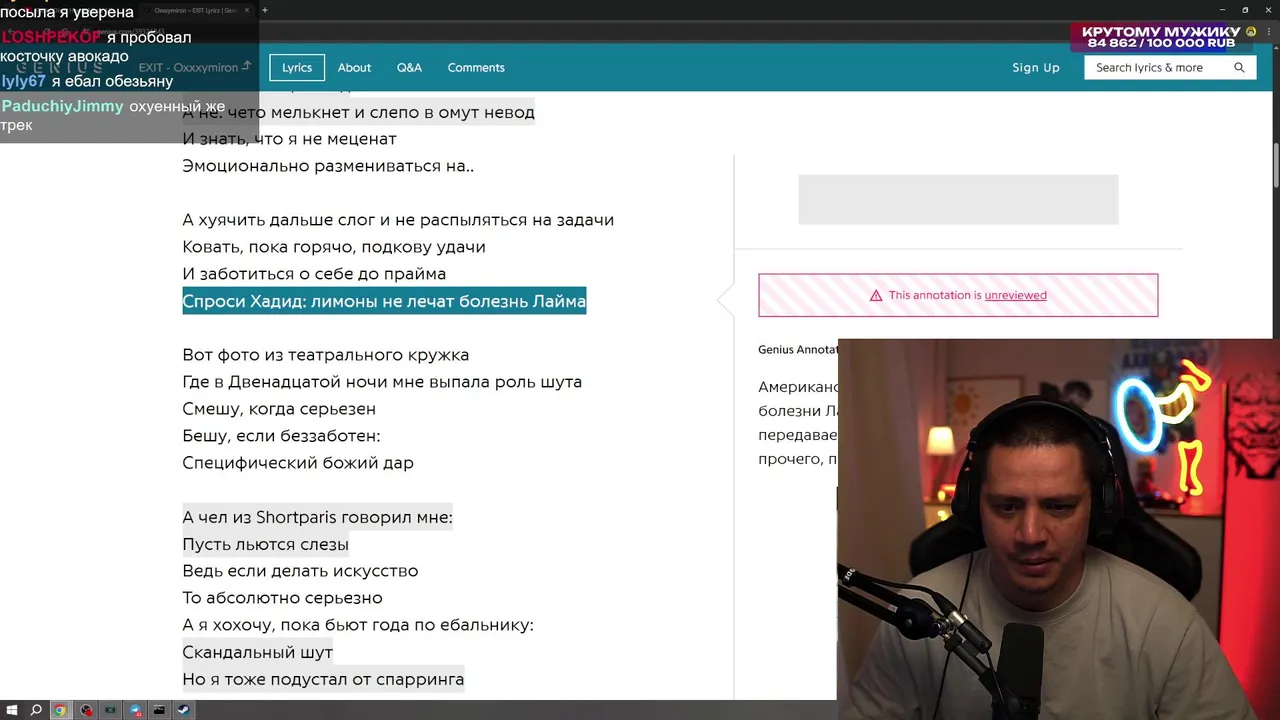
Task: Open annotation 'А чел из Shortparis говорил мне'
Action: click(317, 517)
